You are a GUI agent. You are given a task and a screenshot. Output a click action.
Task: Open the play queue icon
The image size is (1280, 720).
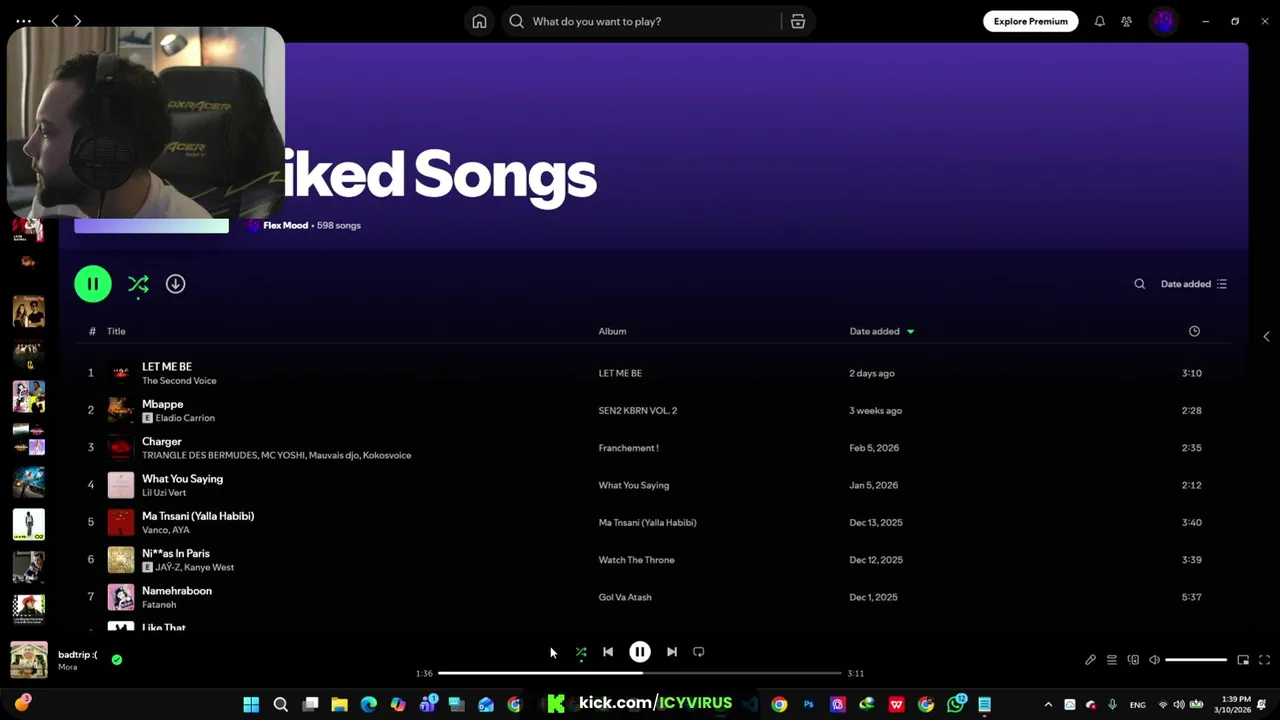pos(1111,660)
